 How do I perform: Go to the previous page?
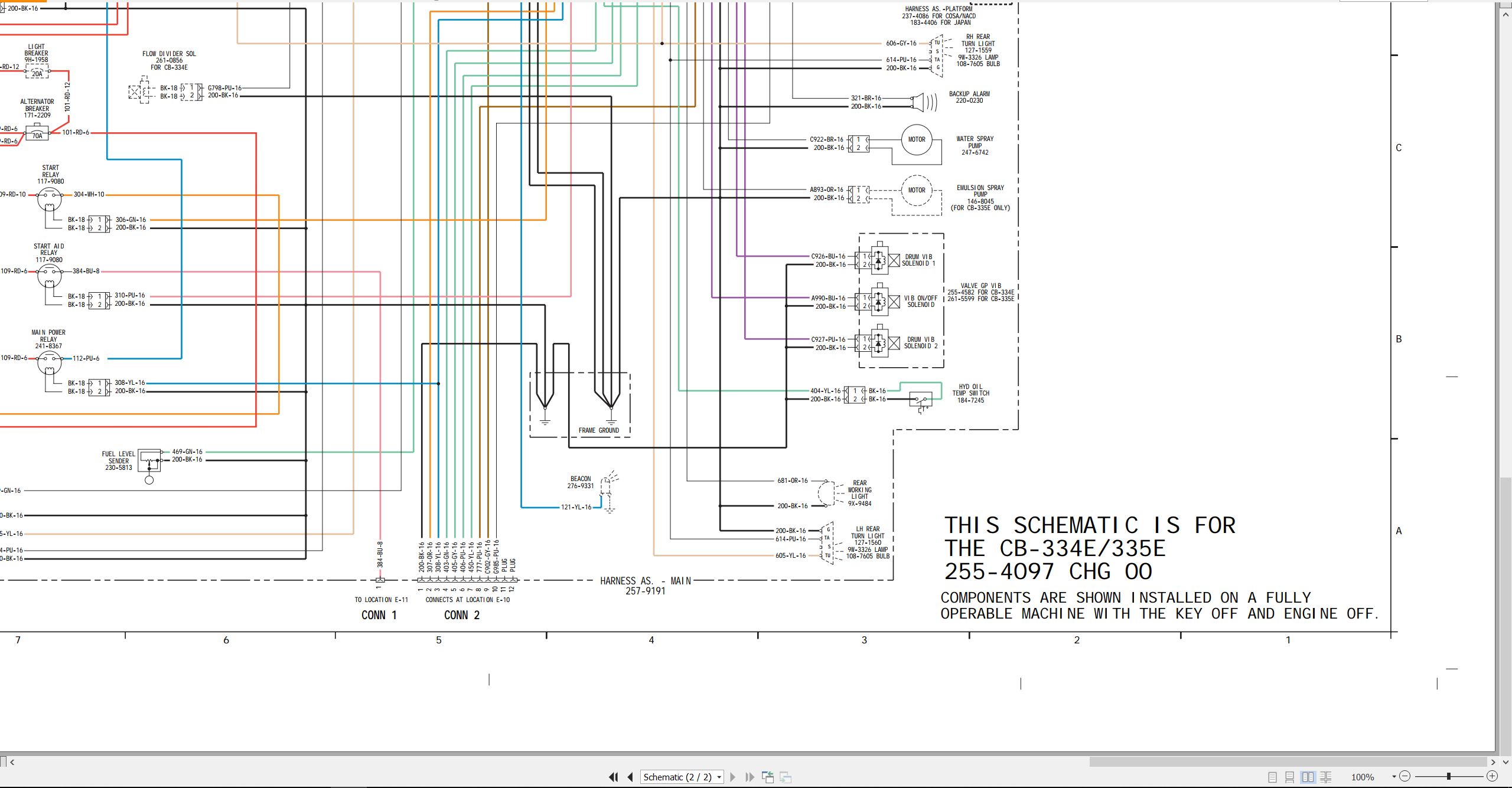[630, 777]
